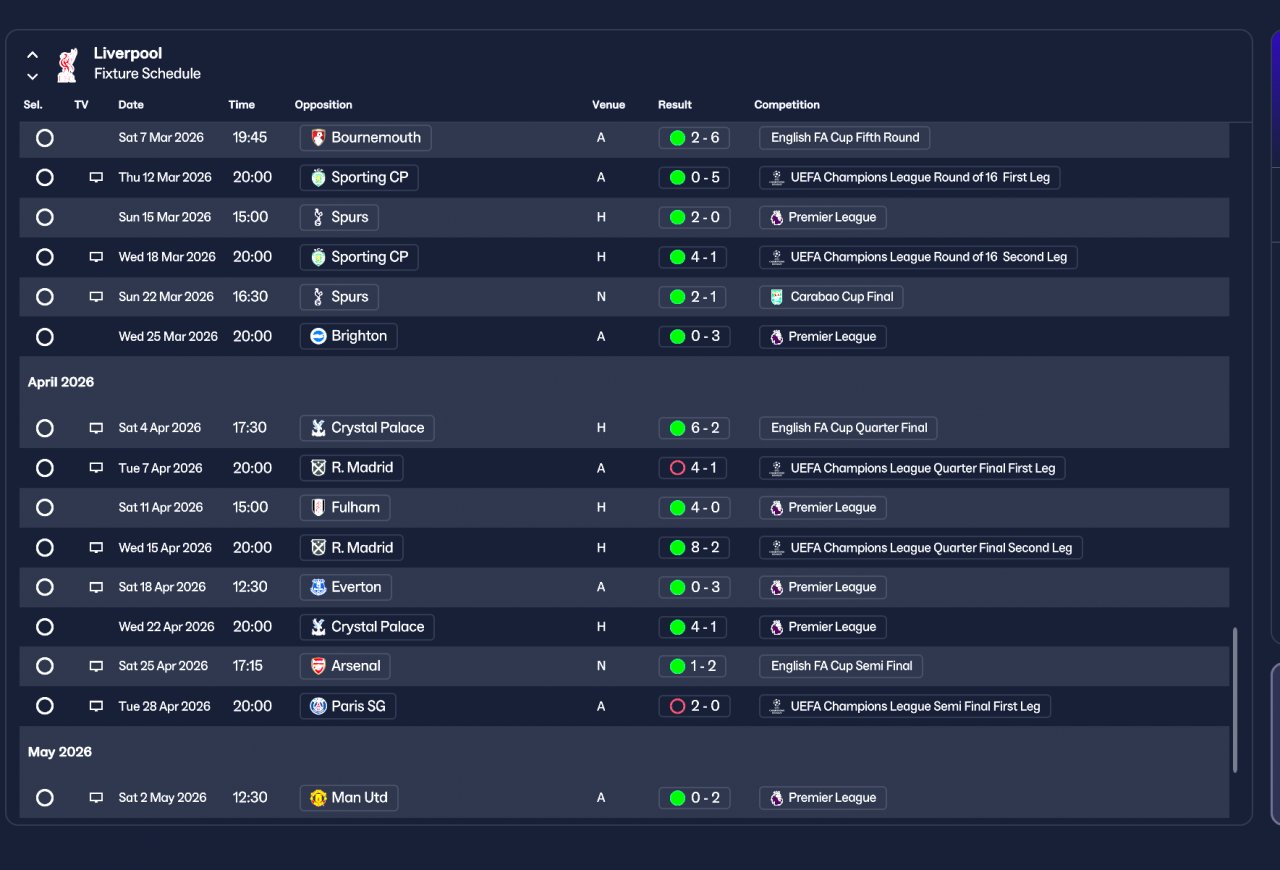Sort by the Competition column header
This screenshot has height=870, width=1280.
click(x=787, y=105)
